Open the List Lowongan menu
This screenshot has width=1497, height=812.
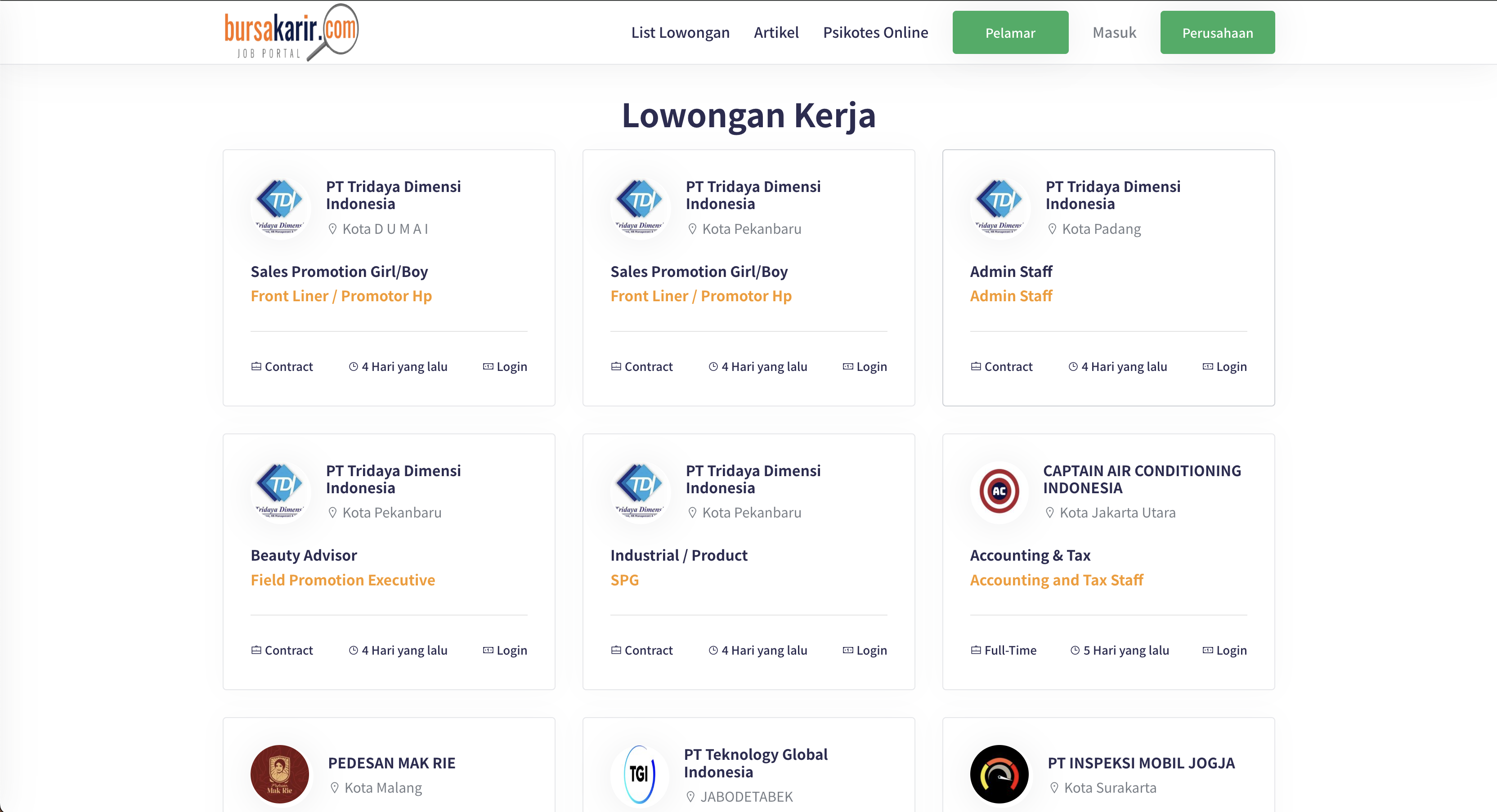[x=680, y=32]
